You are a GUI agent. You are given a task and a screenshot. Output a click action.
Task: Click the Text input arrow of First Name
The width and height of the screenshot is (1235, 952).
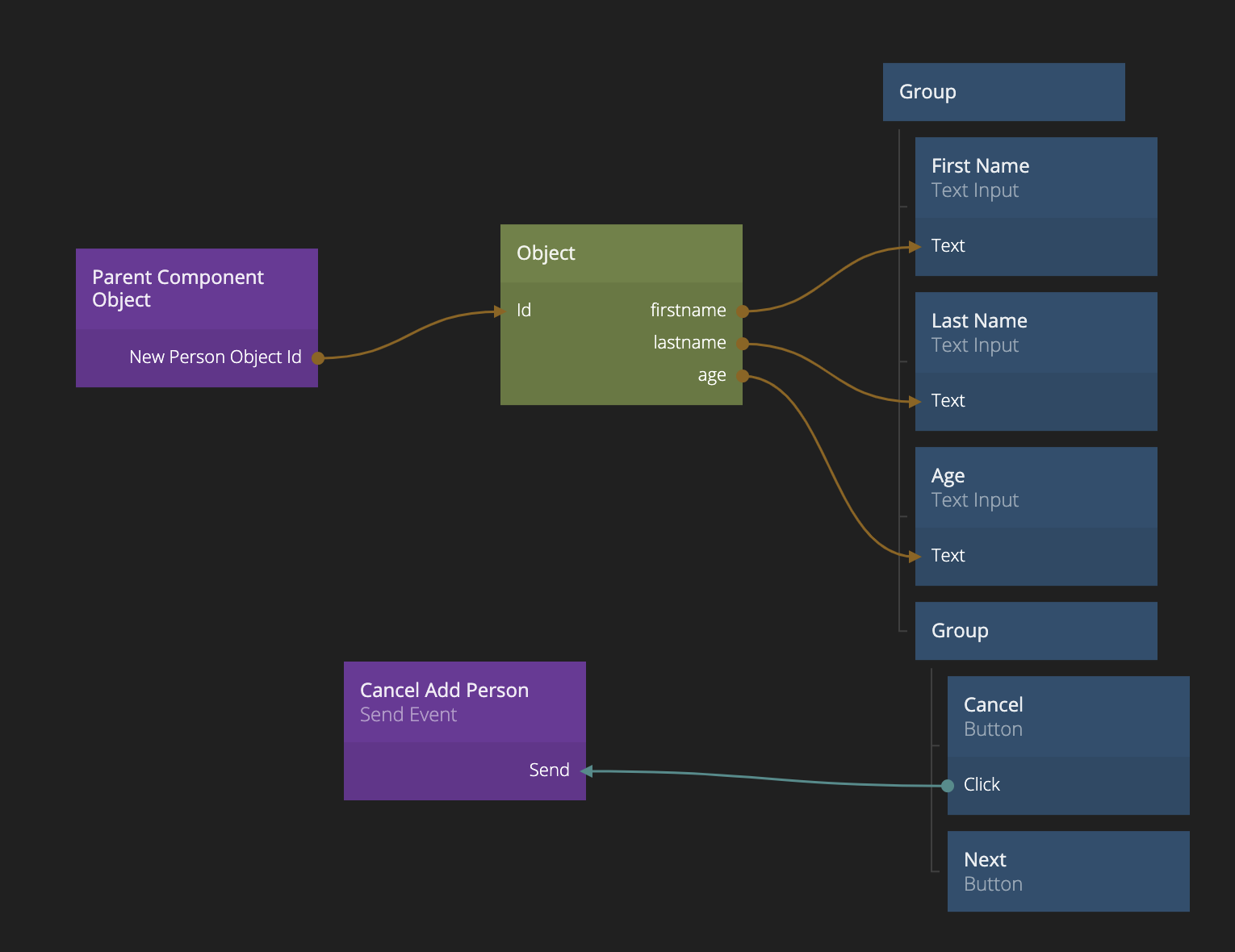coord(915,247)
